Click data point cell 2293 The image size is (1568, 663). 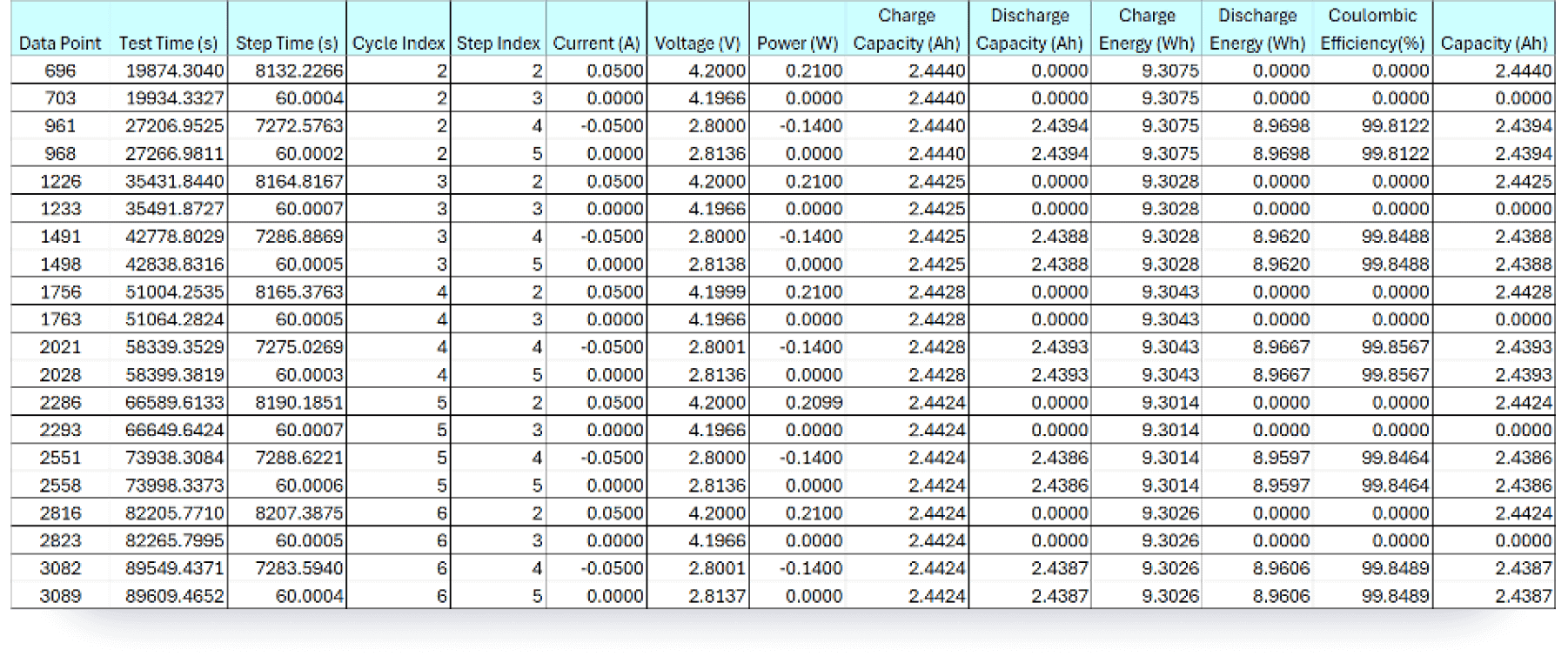(60, 430)
